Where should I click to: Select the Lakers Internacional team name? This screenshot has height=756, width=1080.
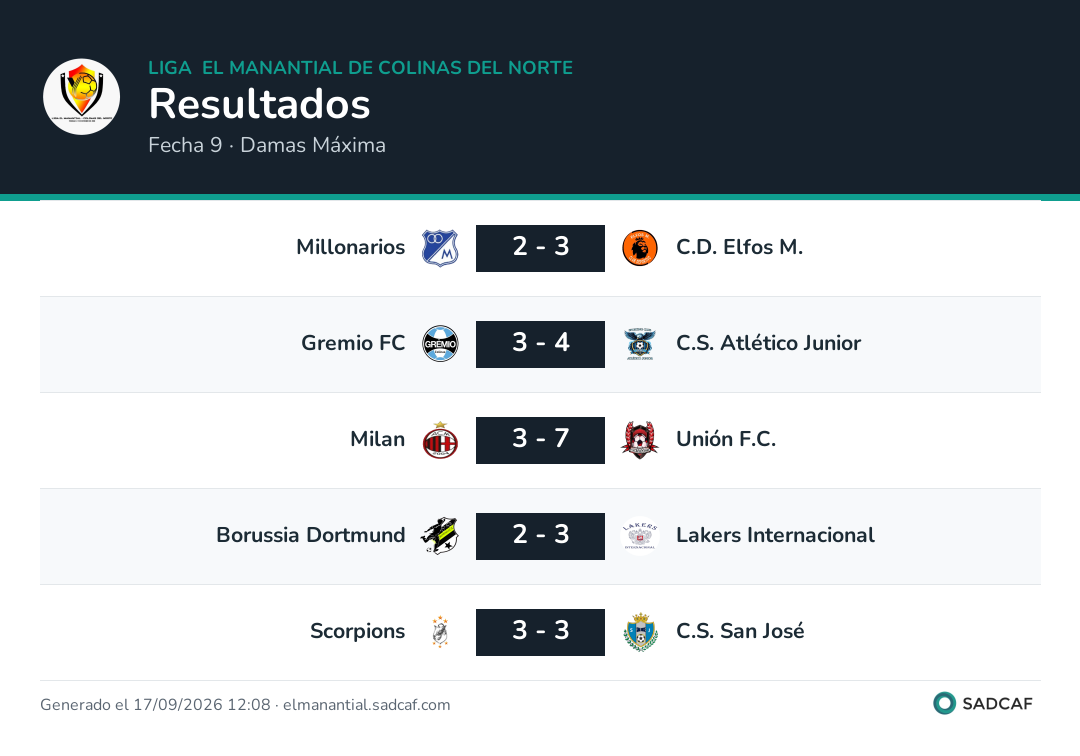(775, 535)
